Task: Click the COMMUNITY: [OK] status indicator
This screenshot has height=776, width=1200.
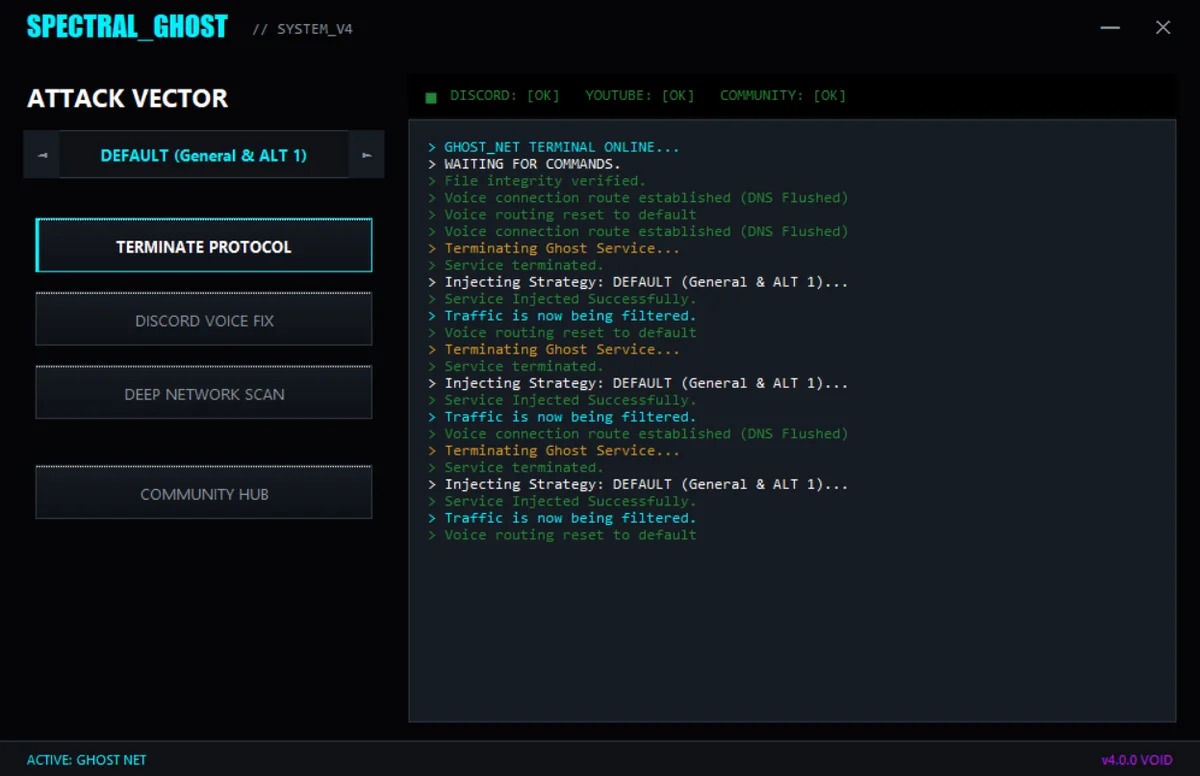Action: [x=782, y=95]
